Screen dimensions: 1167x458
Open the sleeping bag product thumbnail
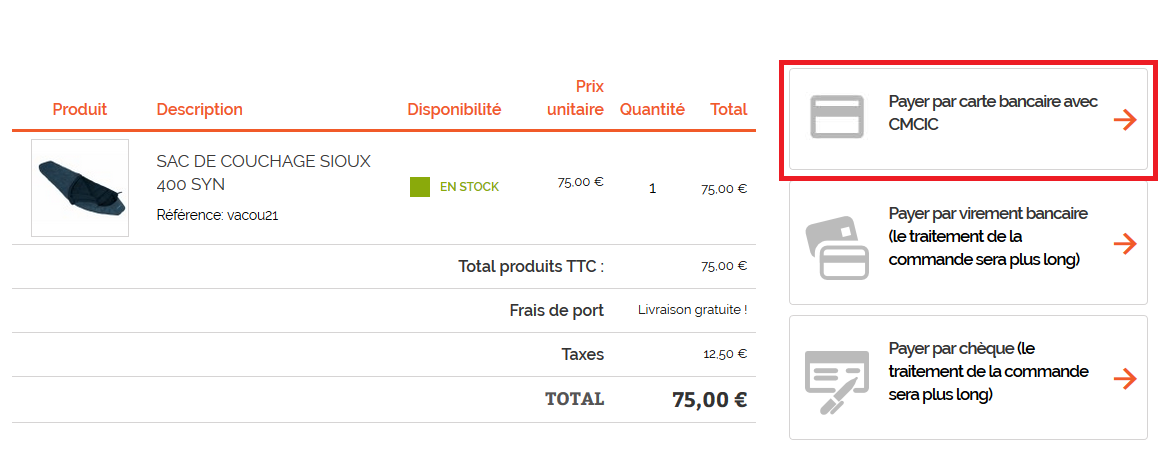click(x=80, y=188)
